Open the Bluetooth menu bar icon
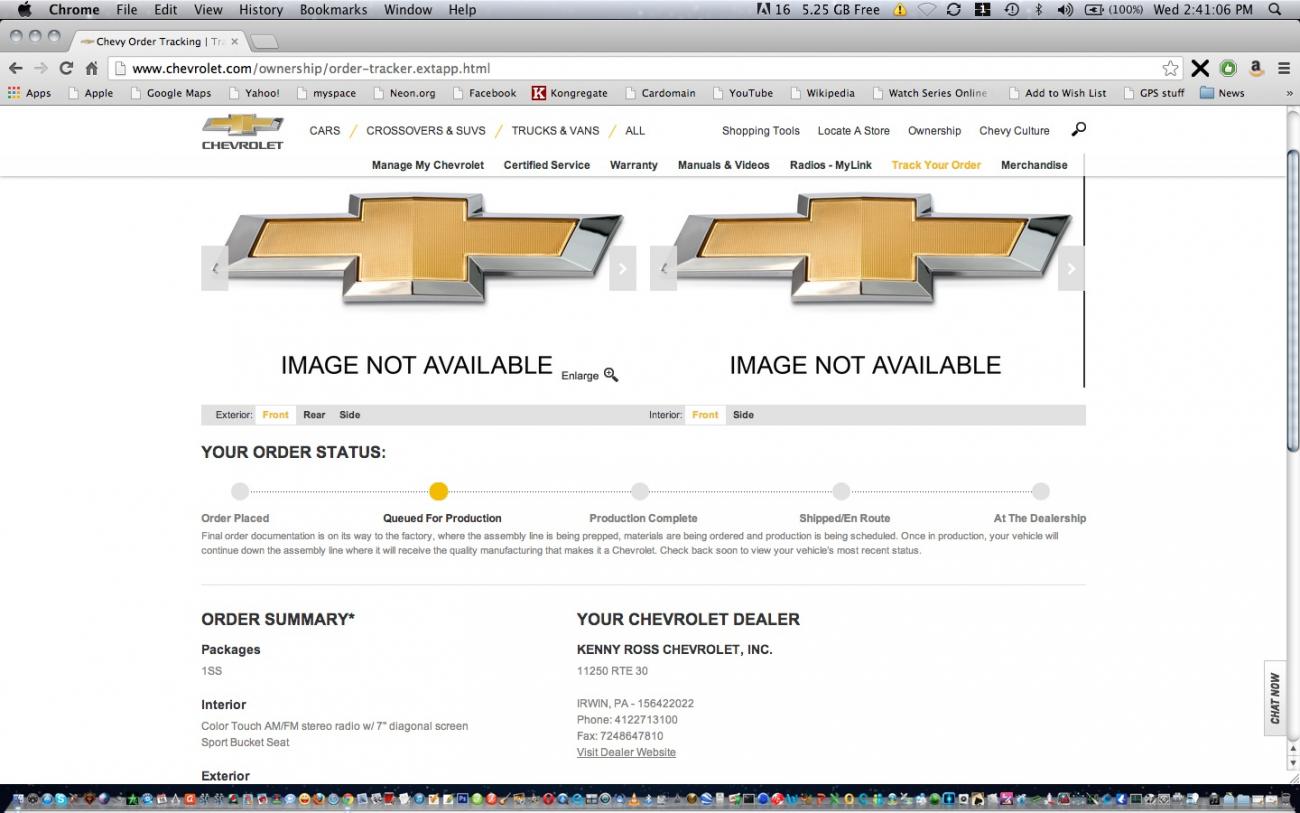1300x813 pixels. click(1036, 9)
